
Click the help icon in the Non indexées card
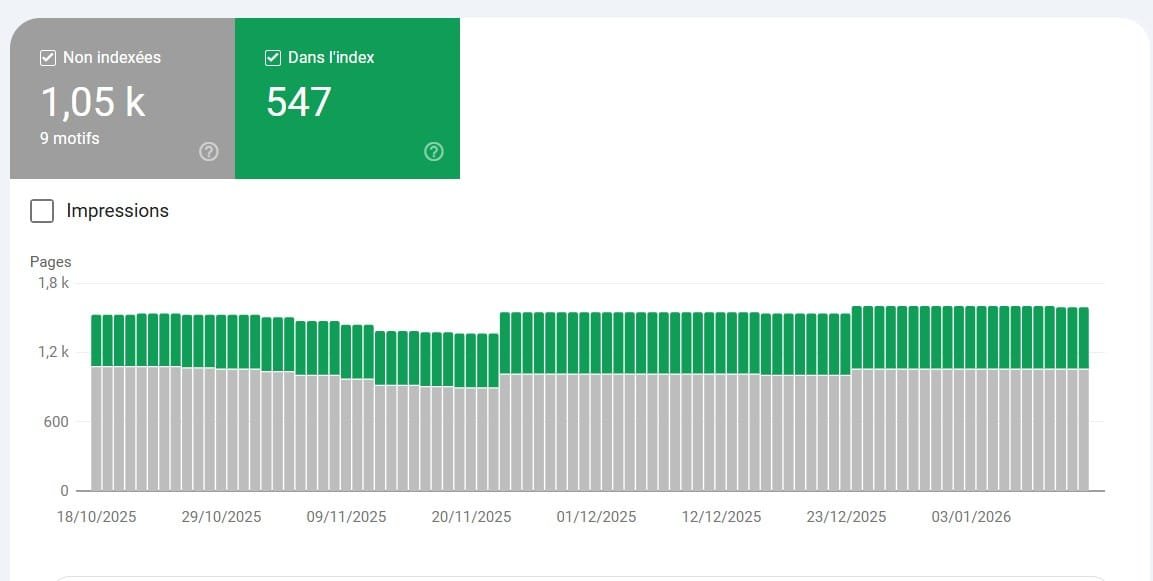tap(208, 152)
